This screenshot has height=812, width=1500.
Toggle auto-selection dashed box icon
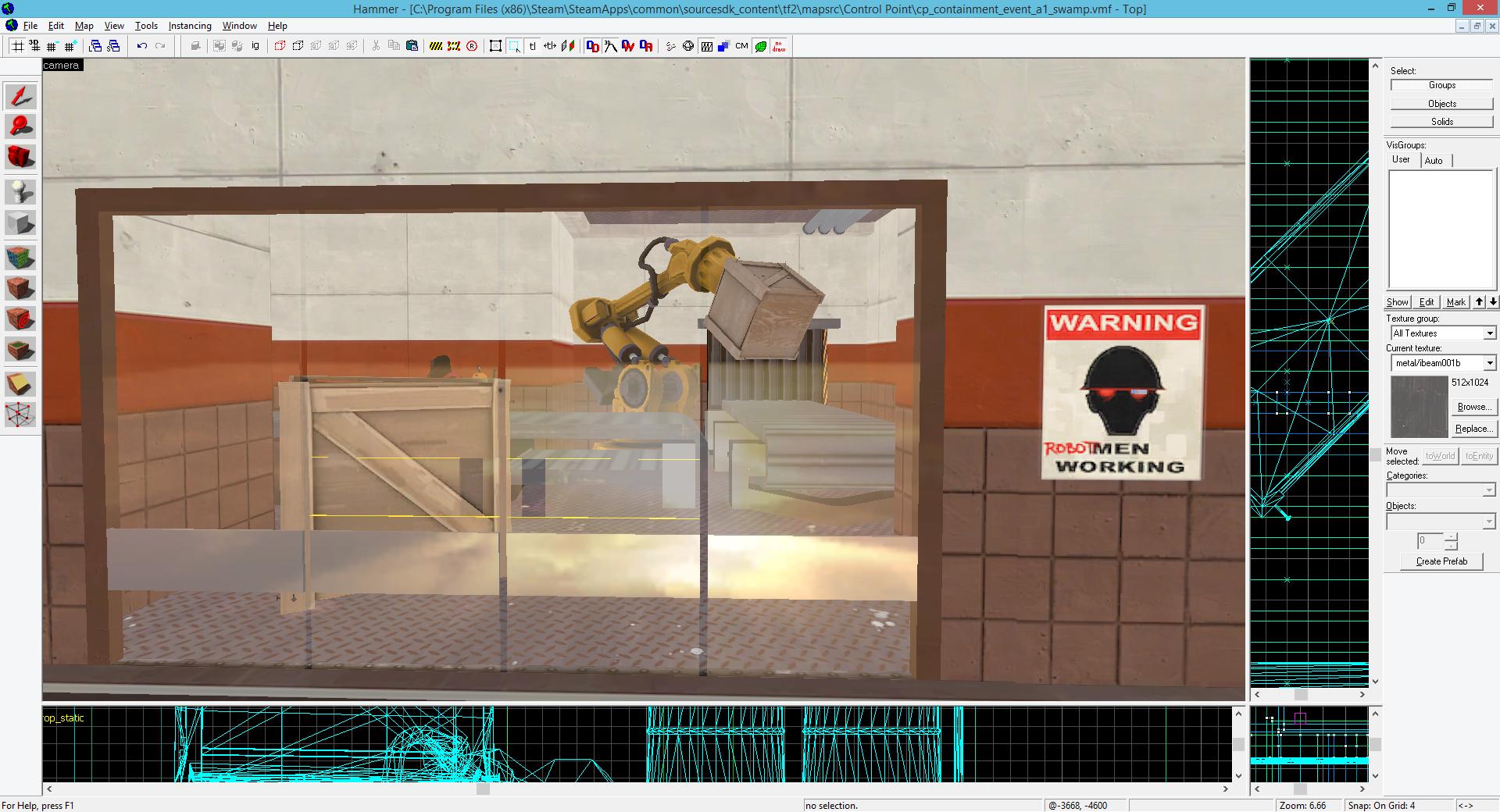[x=514, y=46]
